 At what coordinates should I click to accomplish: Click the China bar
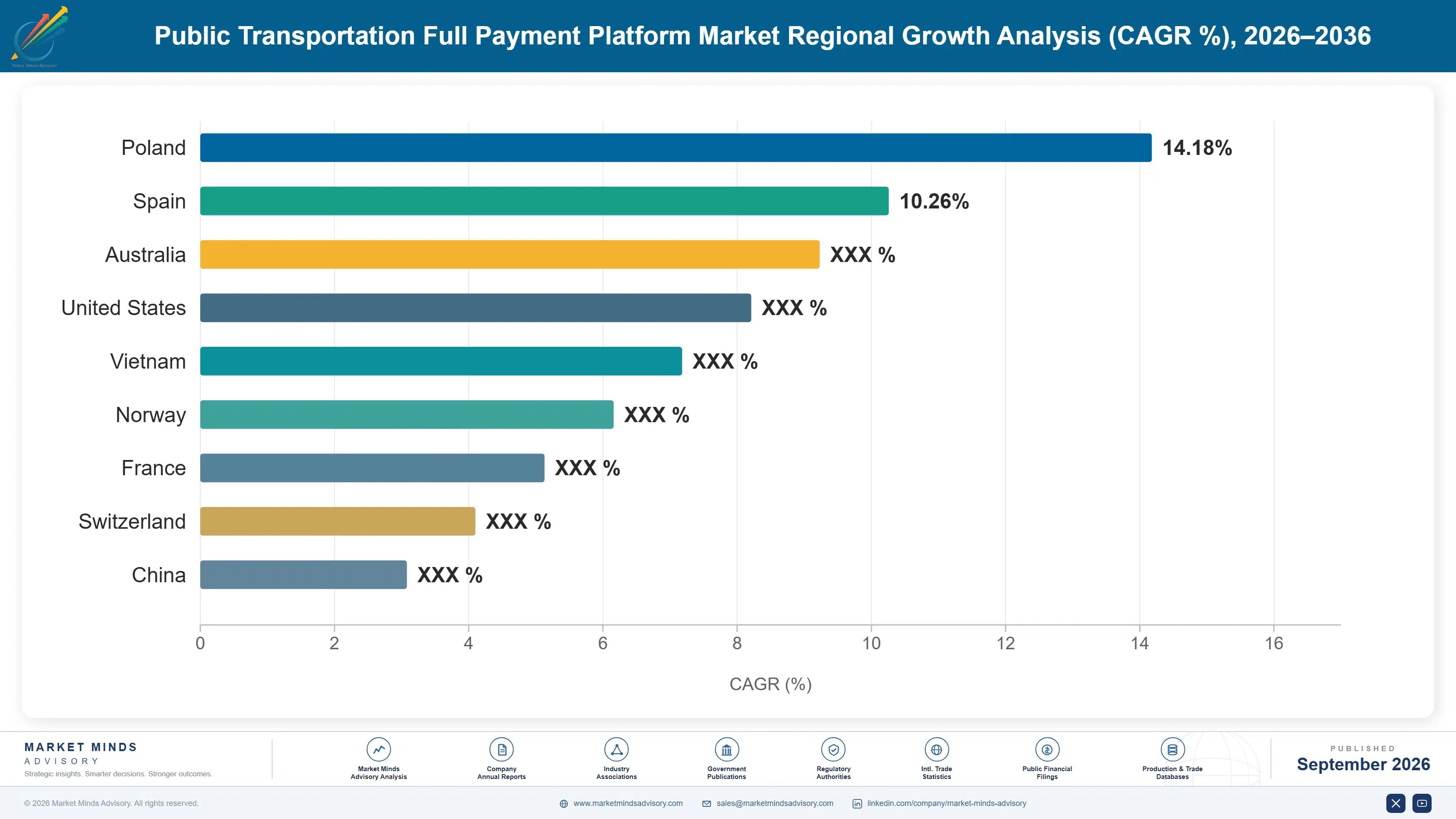303,574
